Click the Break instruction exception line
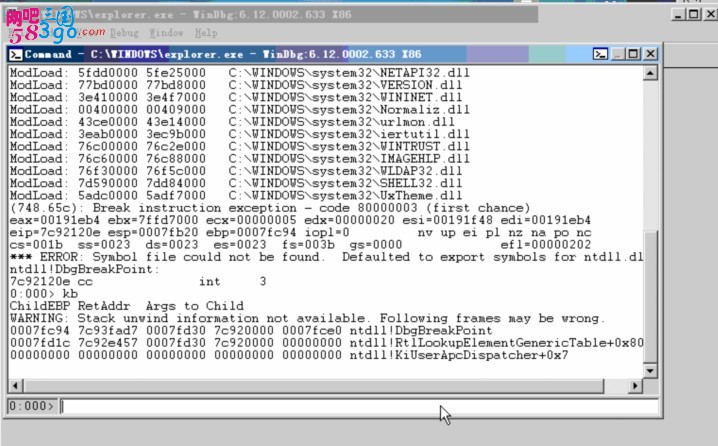718x446 pixels. click(x=270, y=208)
